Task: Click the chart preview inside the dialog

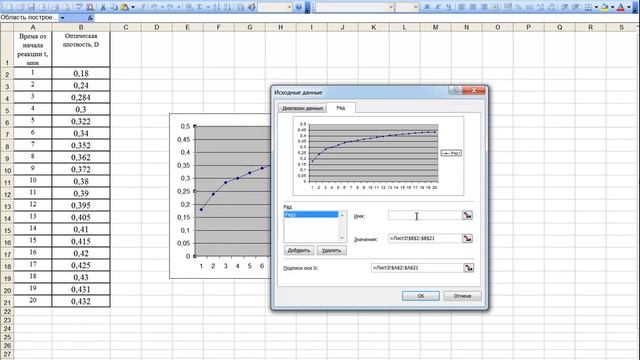Action: click(x=378, y=156)
